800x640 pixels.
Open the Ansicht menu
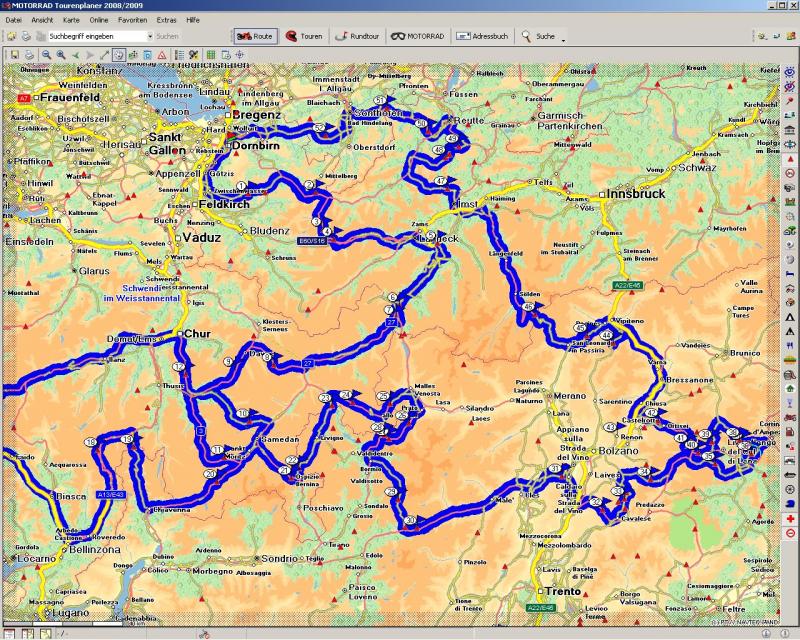(42, 20)
